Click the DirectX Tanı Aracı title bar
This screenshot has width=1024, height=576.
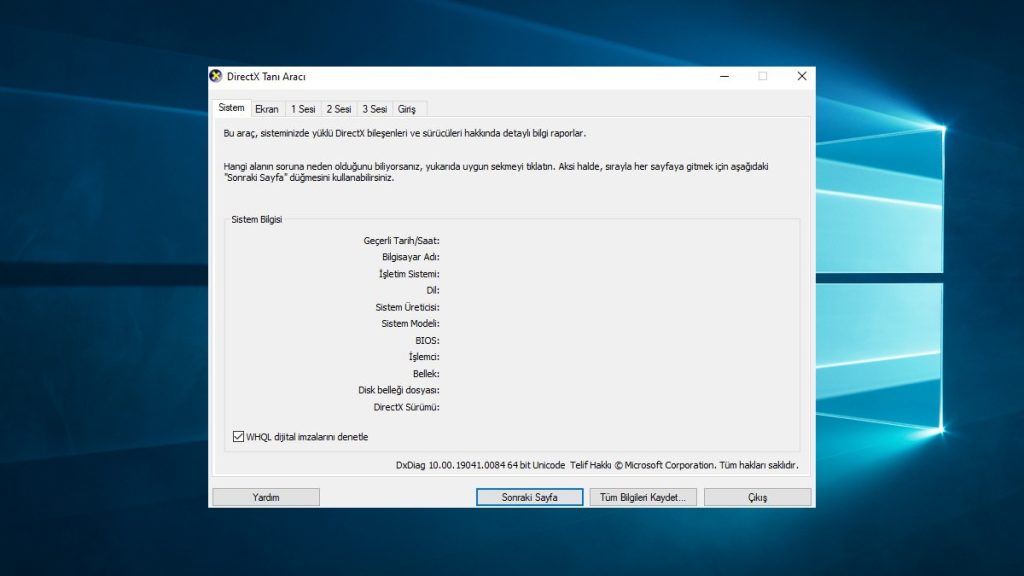point(500,76)
